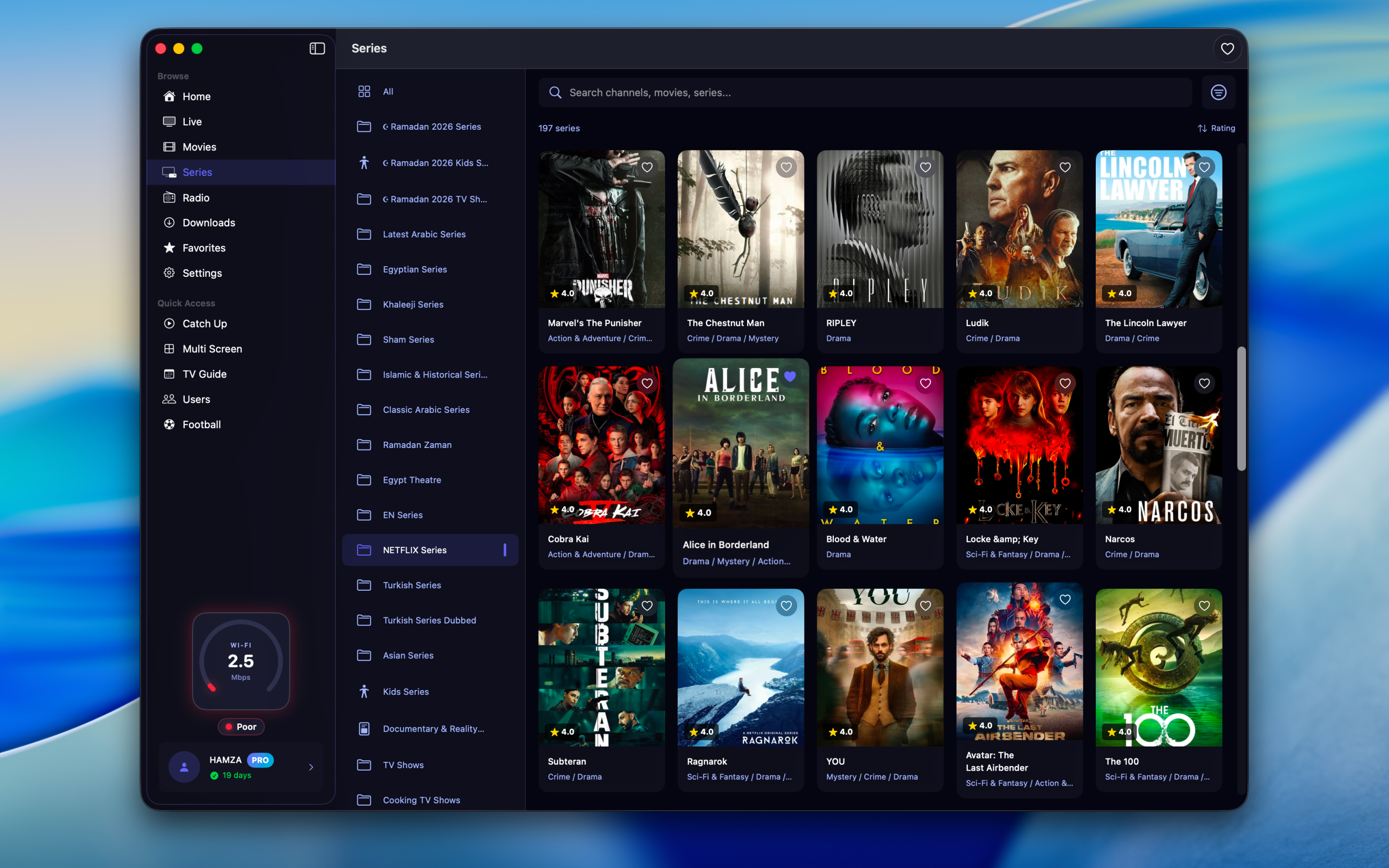Image resolution: width=1389 pixels, height=868 pixels.
Task: Open Avatar: The Last Airbender poster
Action: [1020, 661]
